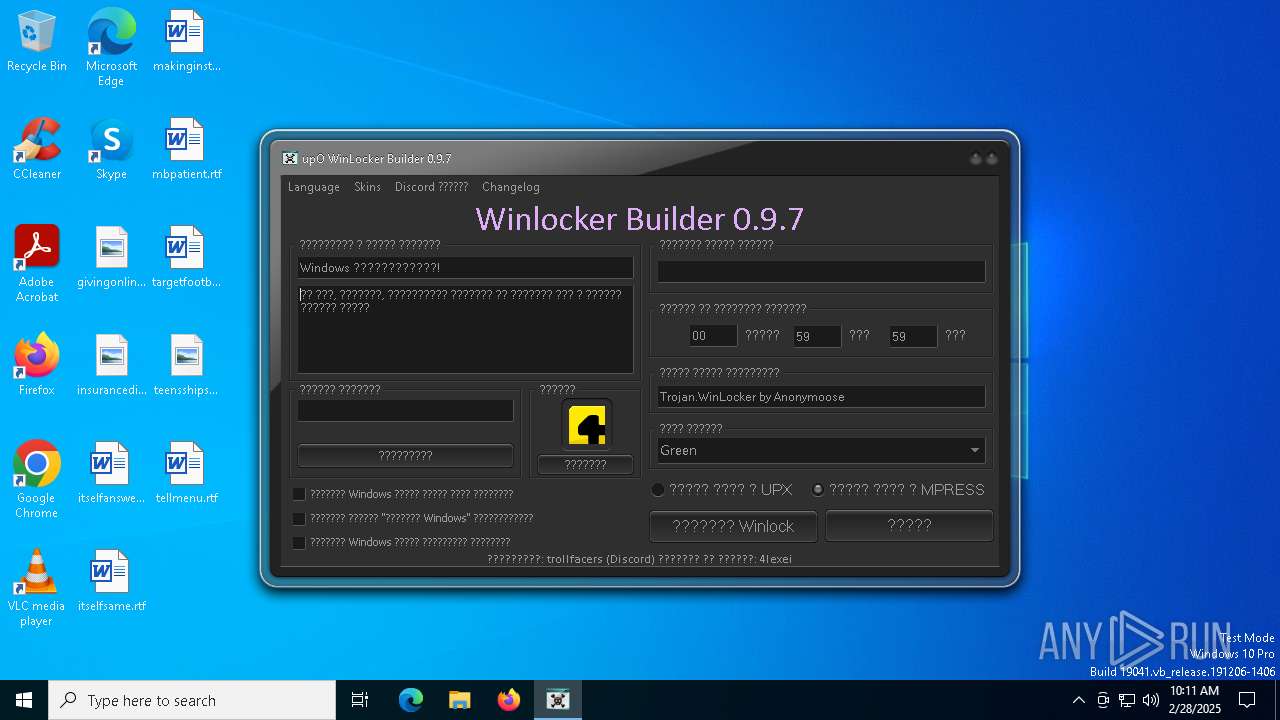The width and height of the screenshot is (1280, 720).
Task: Click the hours field showing 00
Action: (x=713, y=336)
